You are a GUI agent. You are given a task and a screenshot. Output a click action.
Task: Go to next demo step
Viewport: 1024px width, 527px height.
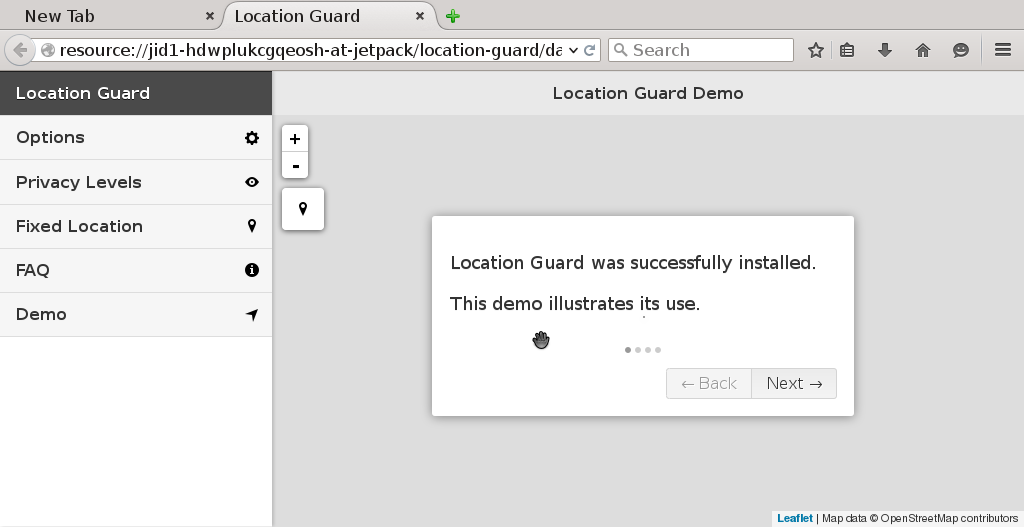pos(794,383)
